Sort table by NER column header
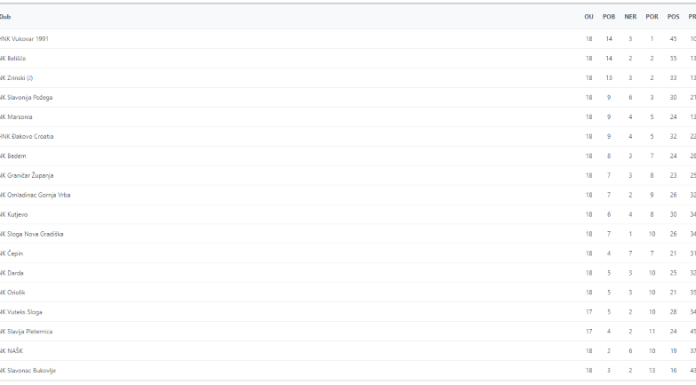696x385 pixels. coord(630,17)
